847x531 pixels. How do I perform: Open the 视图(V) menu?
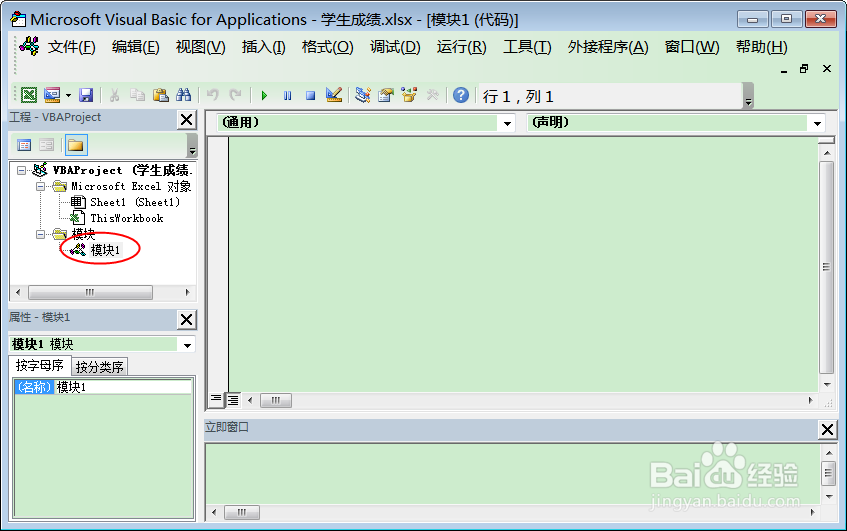tap(200, 47)
